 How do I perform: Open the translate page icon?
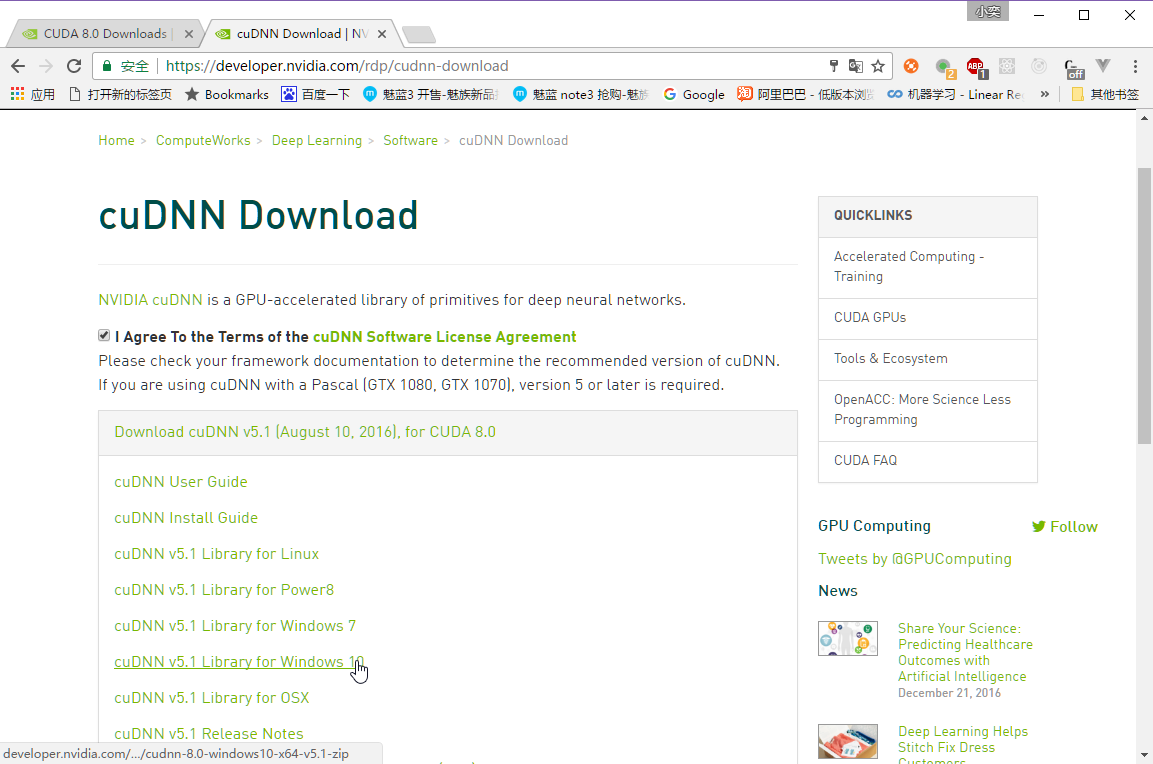coord(855,66)
